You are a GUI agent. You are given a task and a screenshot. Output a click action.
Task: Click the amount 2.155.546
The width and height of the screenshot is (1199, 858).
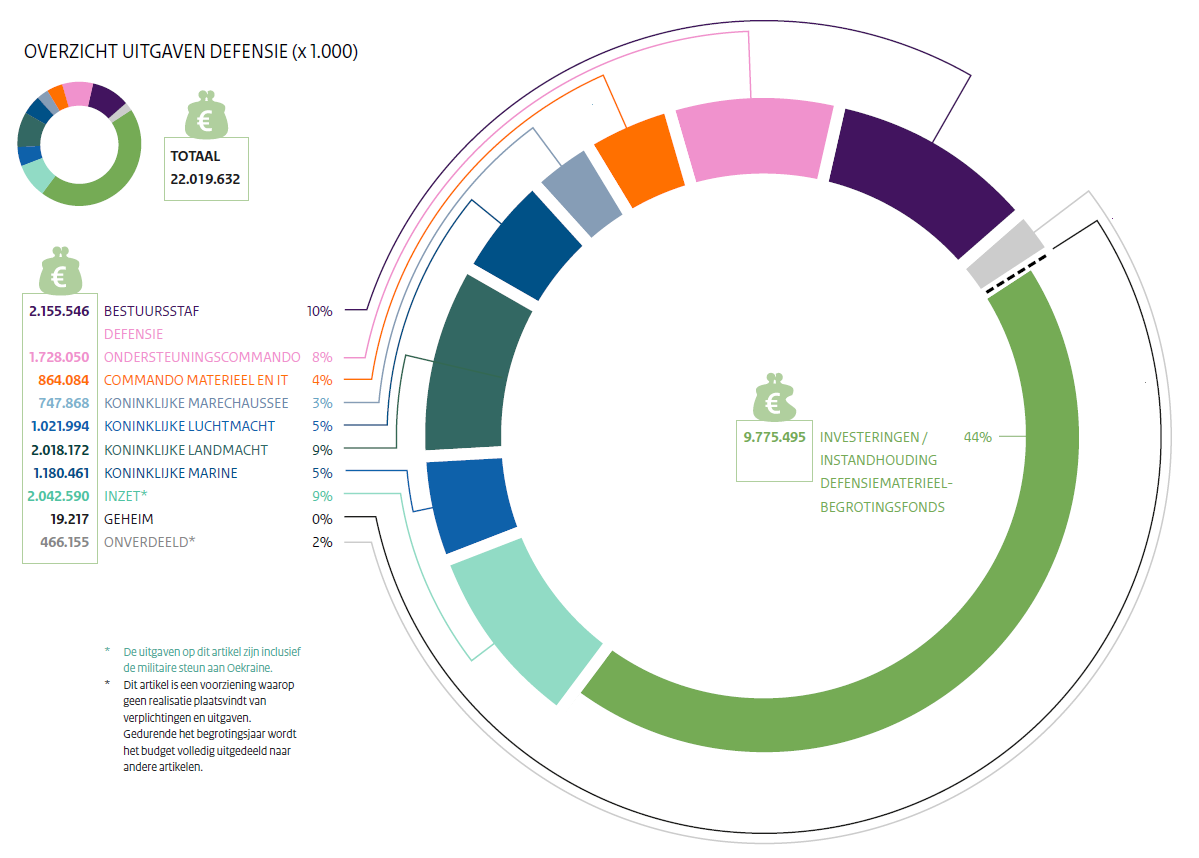(x=59, y=311)
